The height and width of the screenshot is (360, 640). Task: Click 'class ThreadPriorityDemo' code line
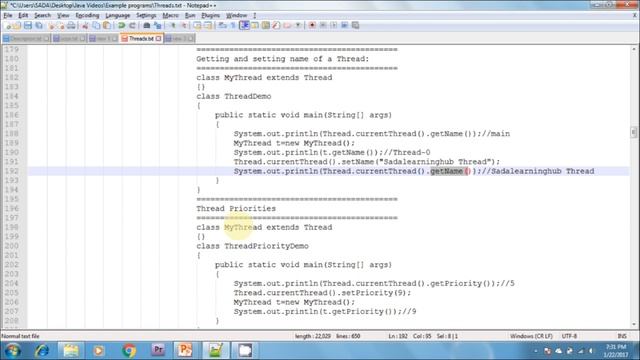click(x=252, y=246)
